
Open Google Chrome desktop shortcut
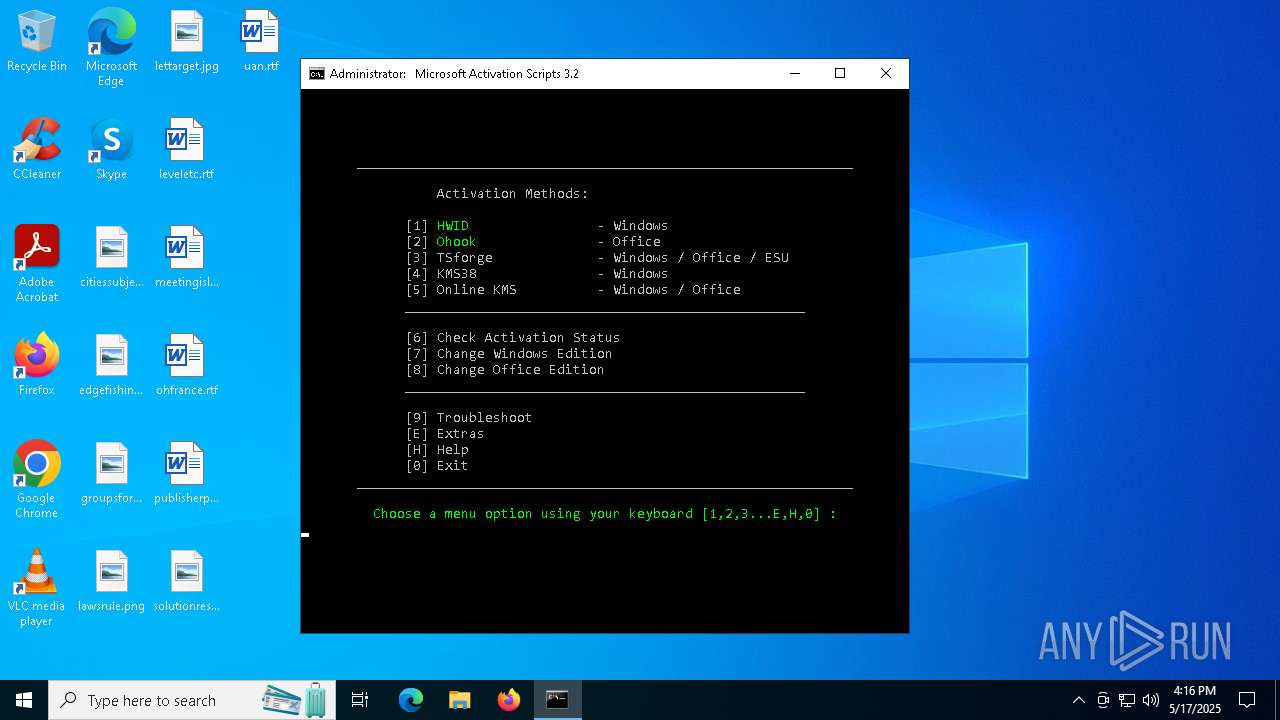point(37,480)
